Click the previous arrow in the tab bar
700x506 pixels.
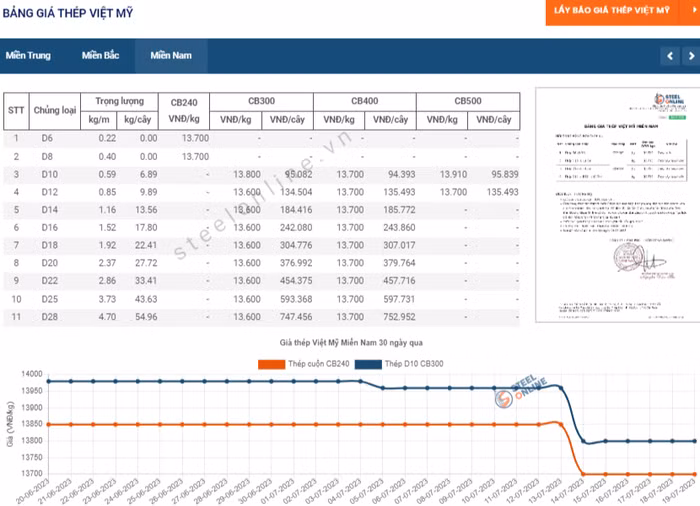[670, 56]
